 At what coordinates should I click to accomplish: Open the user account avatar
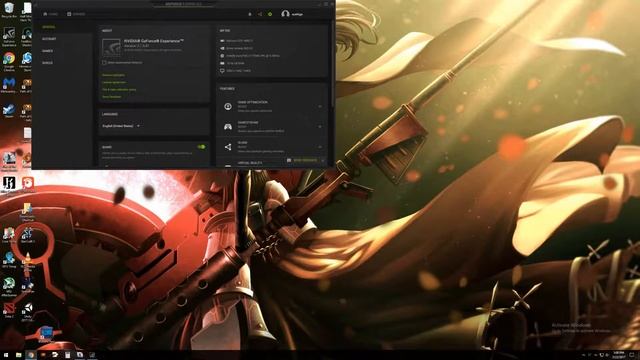(x=285, y=14)
